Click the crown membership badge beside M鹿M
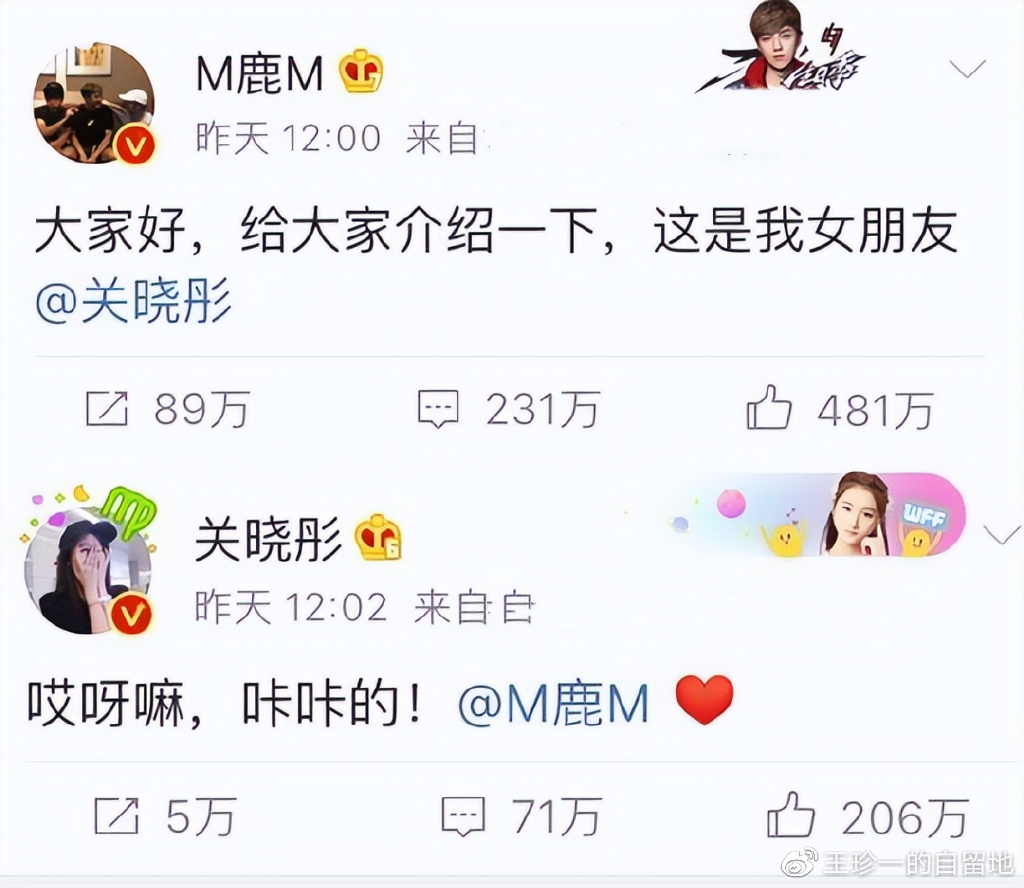Screen dimensions: 1024x888 point(361,71)
